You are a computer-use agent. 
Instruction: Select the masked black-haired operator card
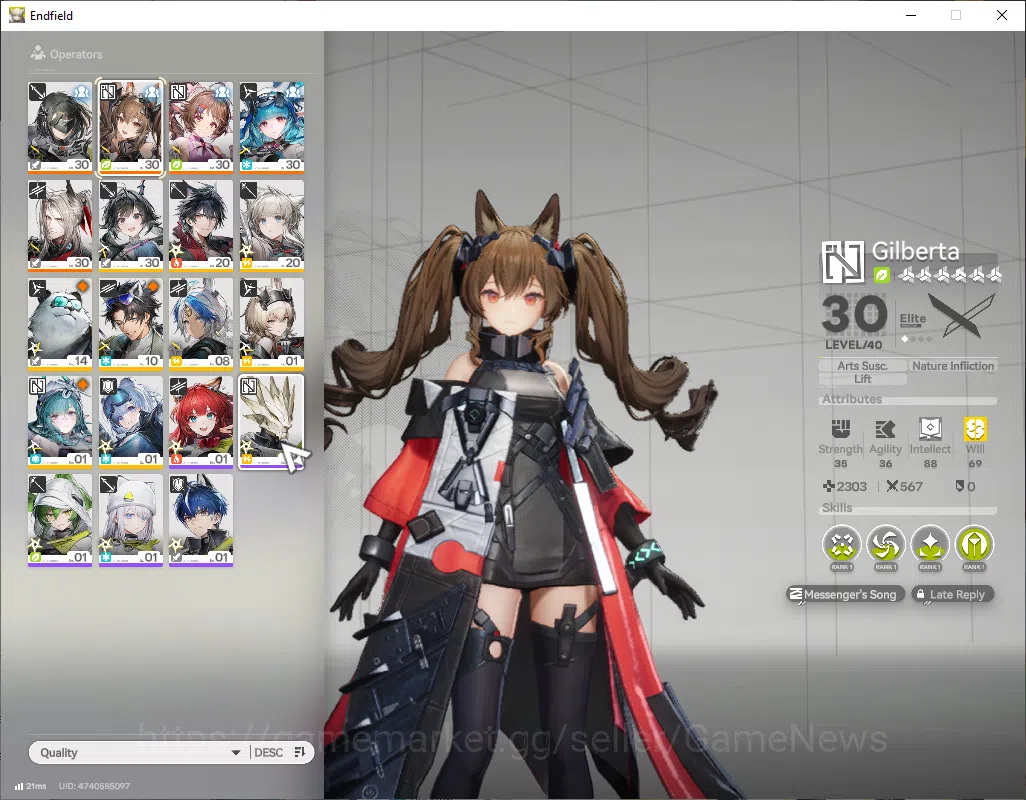pos(60,126)
